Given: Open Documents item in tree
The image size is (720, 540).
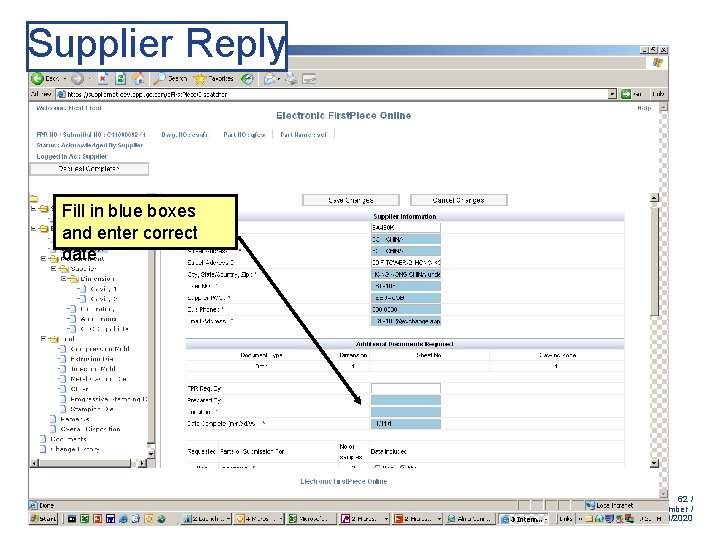Looking at the screenshot, I should [68, 439].
